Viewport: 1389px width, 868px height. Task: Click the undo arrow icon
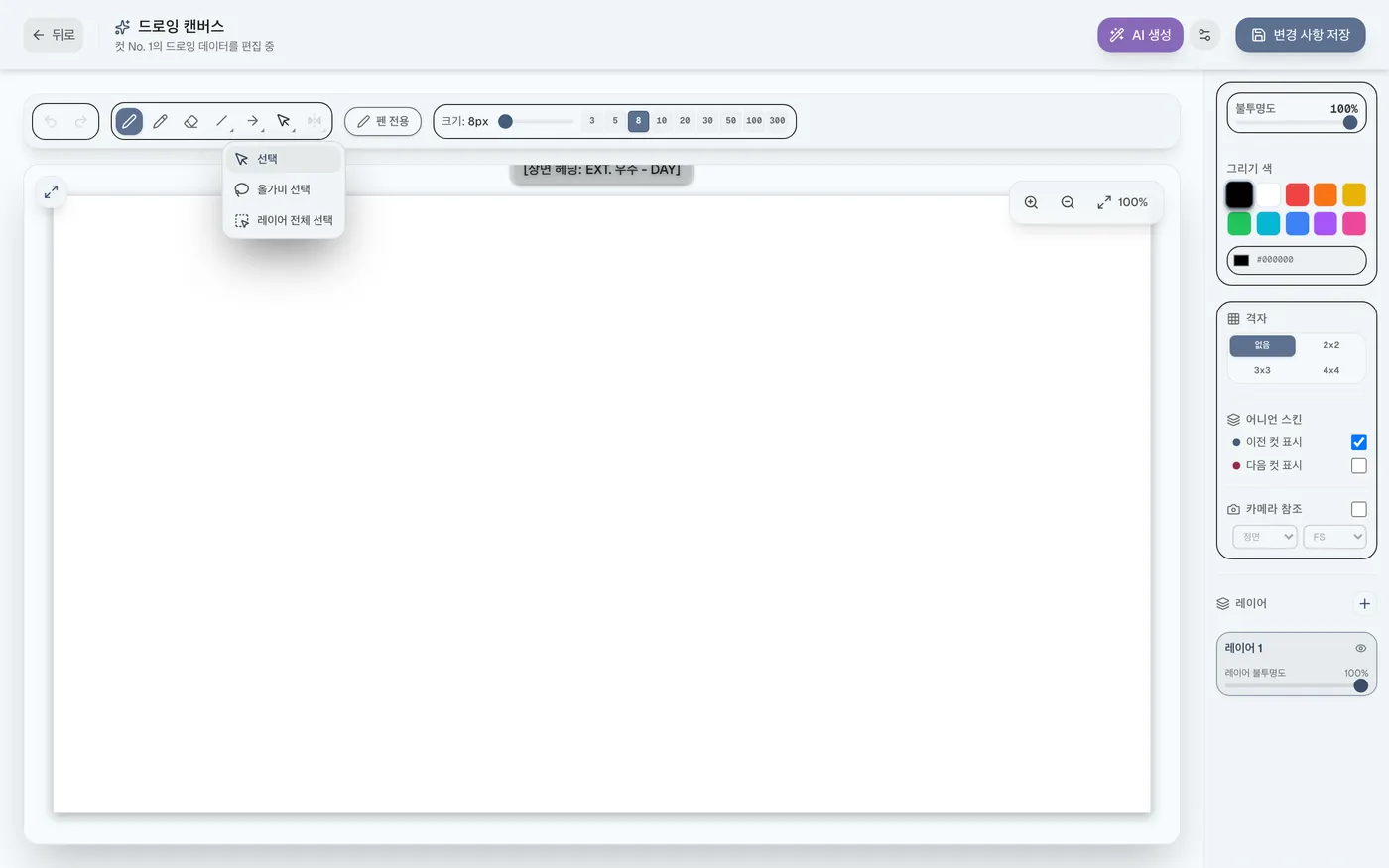click(51, 121)
